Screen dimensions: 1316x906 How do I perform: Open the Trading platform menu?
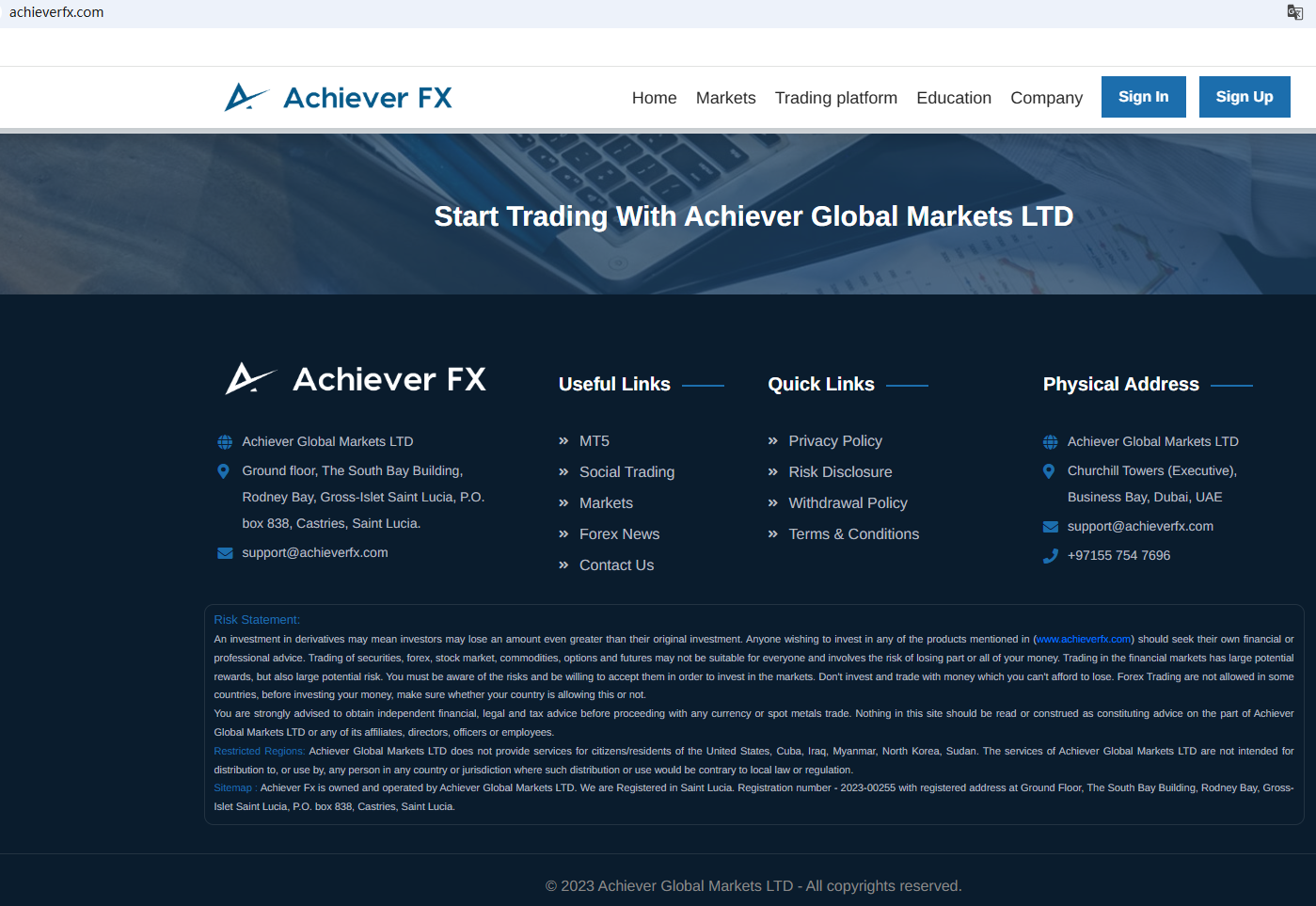(x=836, y=98)
